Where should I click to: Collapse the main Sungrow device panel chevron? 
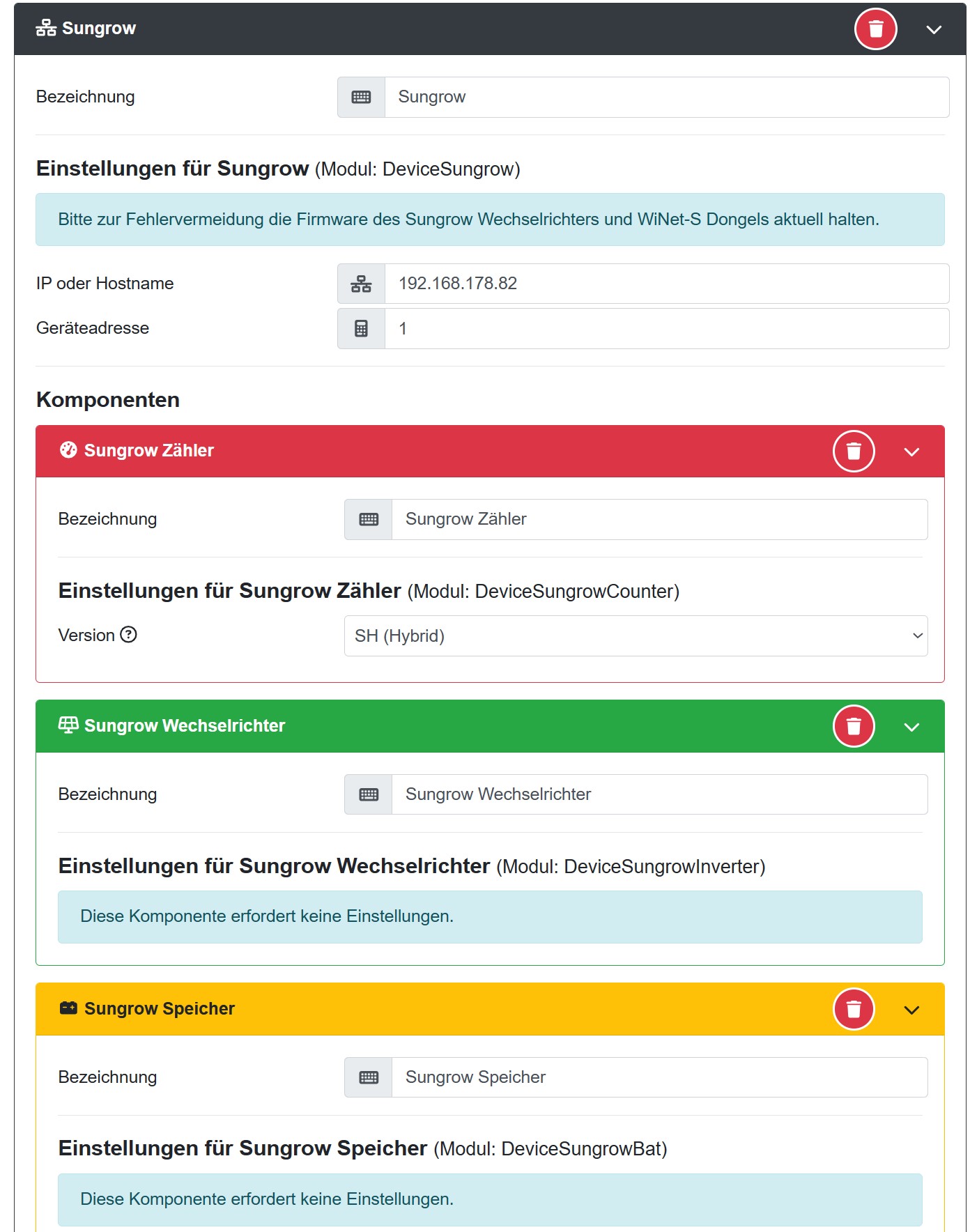[934, 29]
